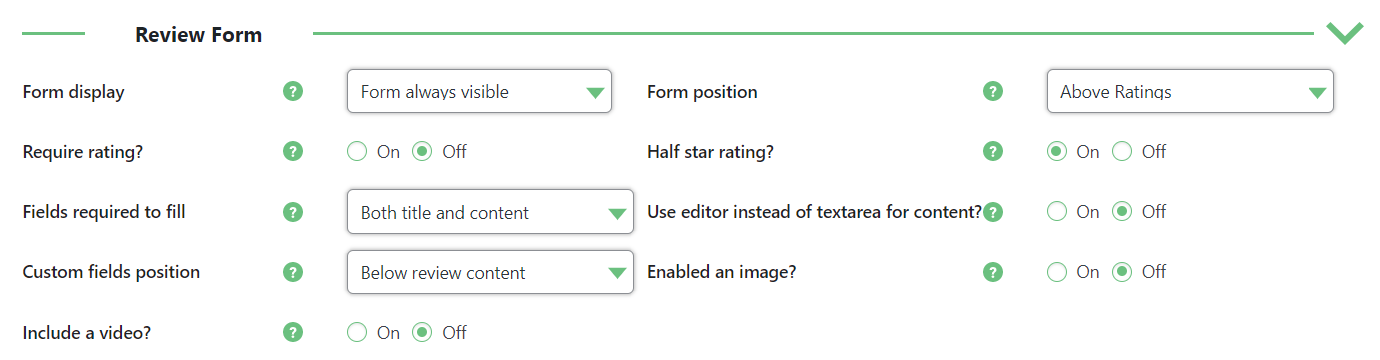Click help icon beside Require rating?

point(292,152)
